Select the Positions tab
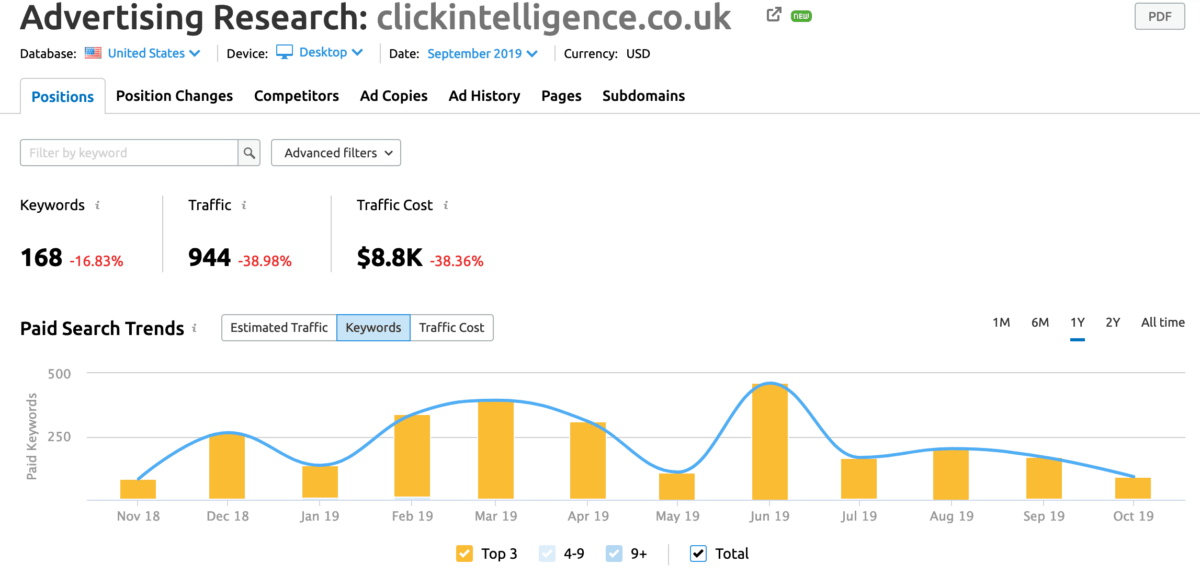This screenshot has width=1200, height=576. (x=62, y=96)
